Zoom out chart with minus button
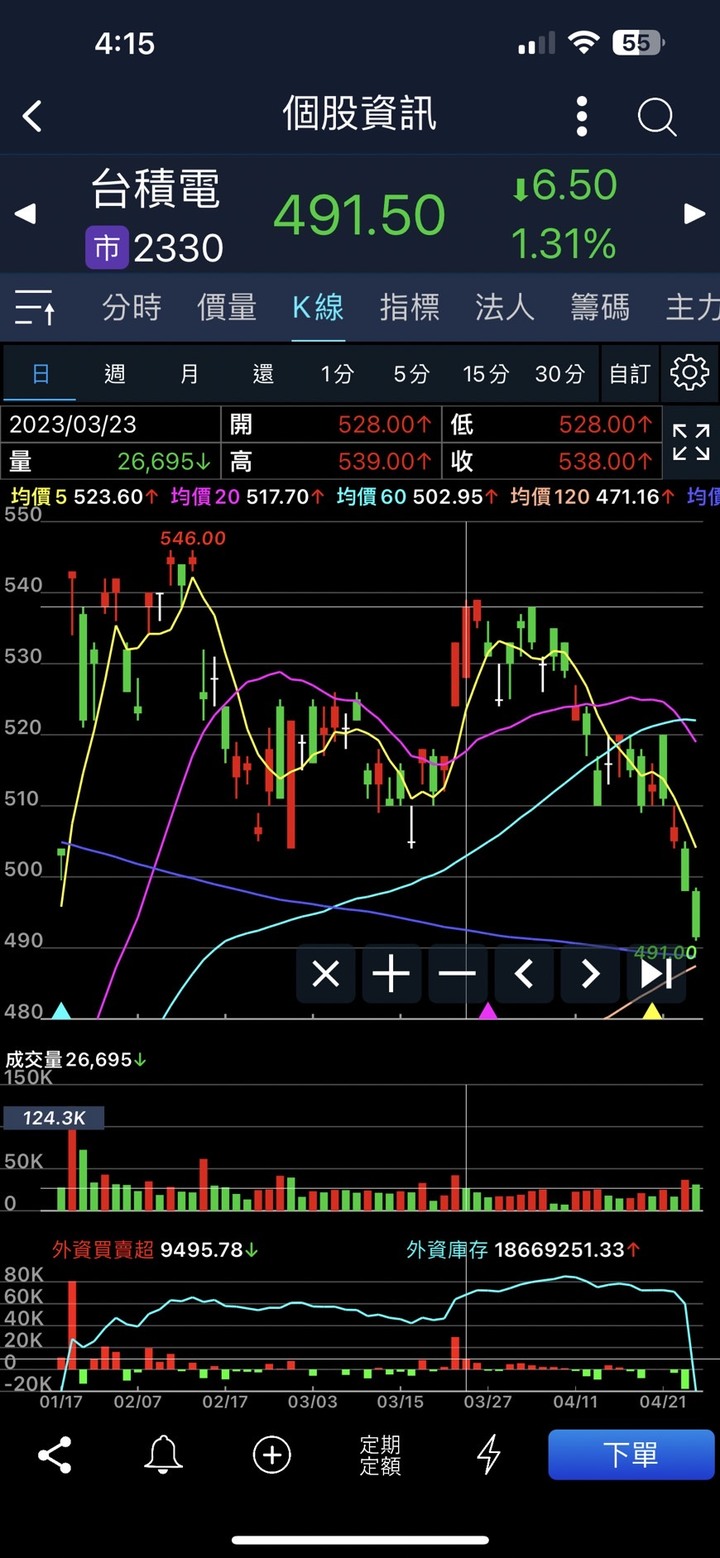 [457, 973]
